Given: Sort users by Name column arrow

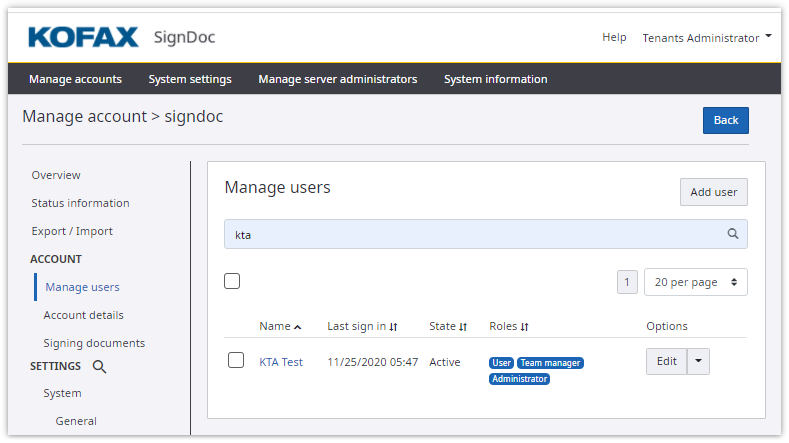Looking at the screenshot, I should click(x=298, y=327).
